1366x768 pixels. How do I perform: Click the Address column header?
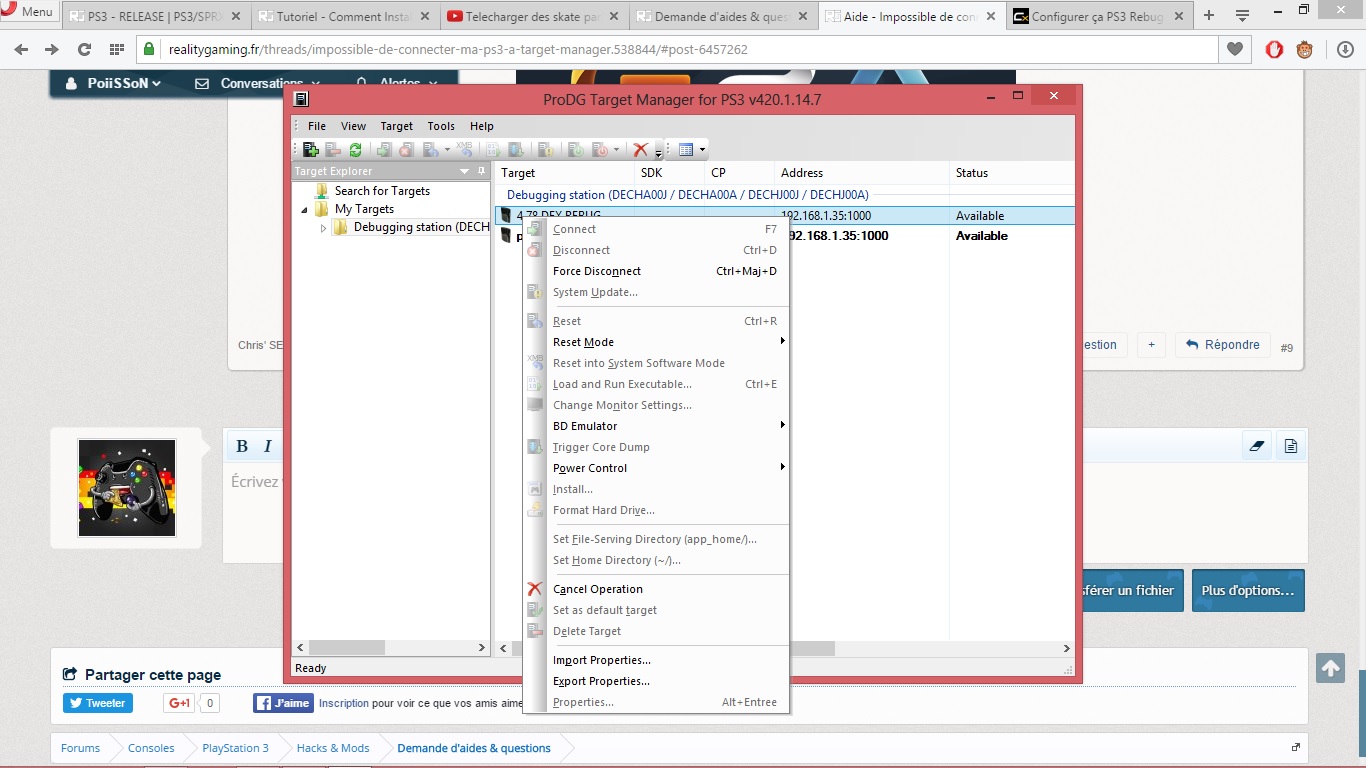click(x=862, y=173)
